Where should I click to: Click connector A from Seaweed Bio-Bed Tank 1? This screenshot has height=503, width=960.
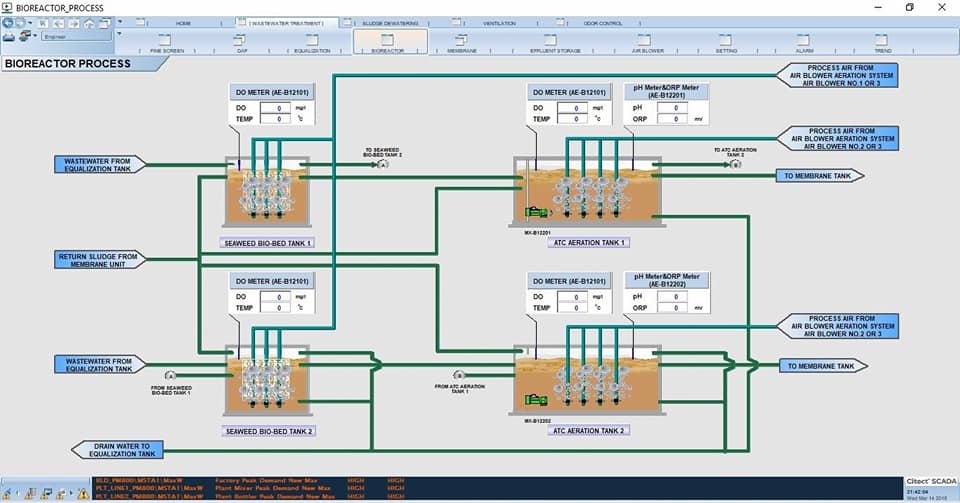coord(171,375)
